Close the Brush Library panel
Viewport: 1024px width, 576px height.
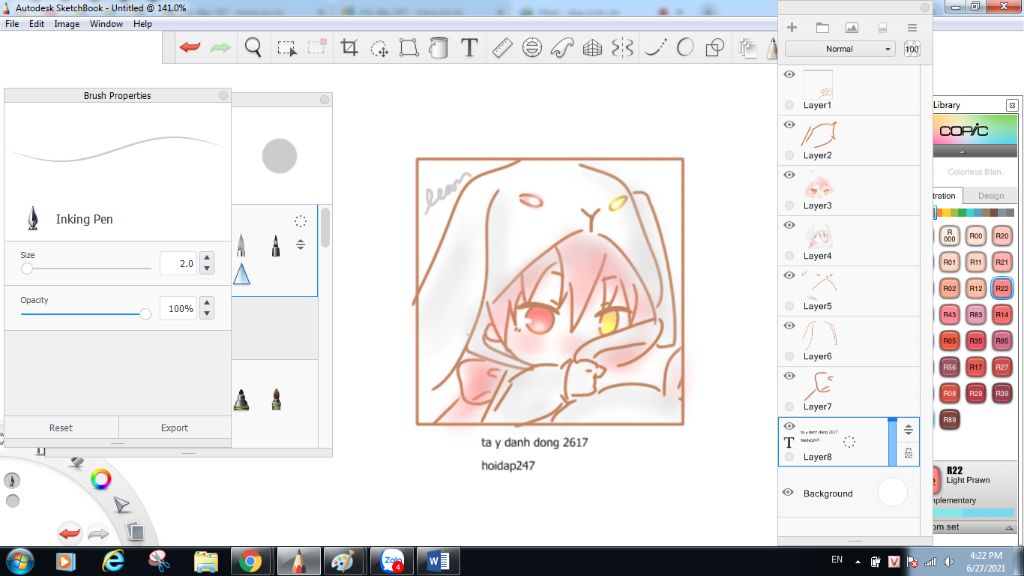pos(325,99)
